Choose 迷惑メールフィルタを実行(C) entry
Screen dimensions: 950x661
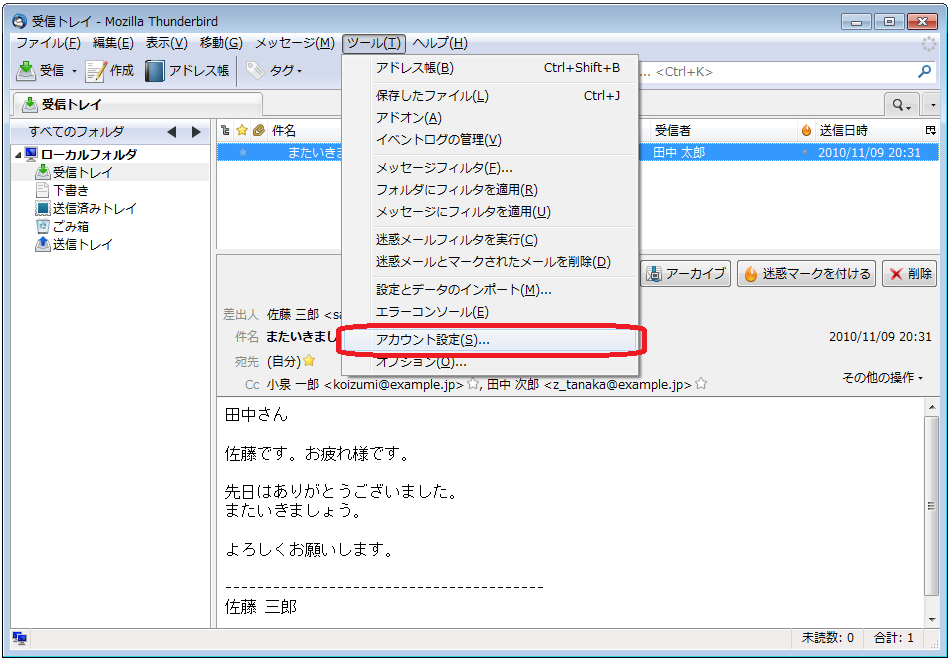[490, 240]
